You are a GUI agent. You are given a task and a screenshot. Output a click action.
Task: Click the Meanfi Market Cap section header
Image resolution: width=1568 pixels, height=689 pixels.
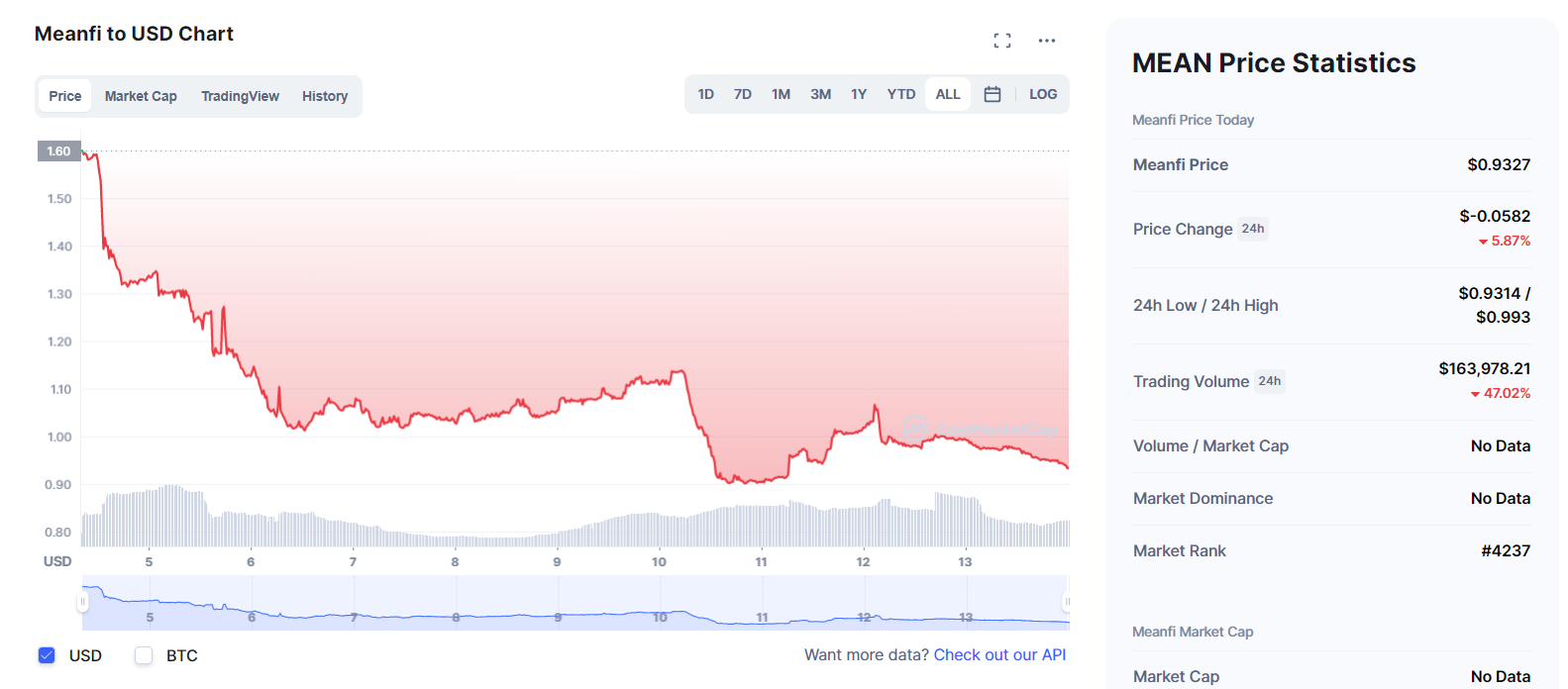coord(1193,632)
